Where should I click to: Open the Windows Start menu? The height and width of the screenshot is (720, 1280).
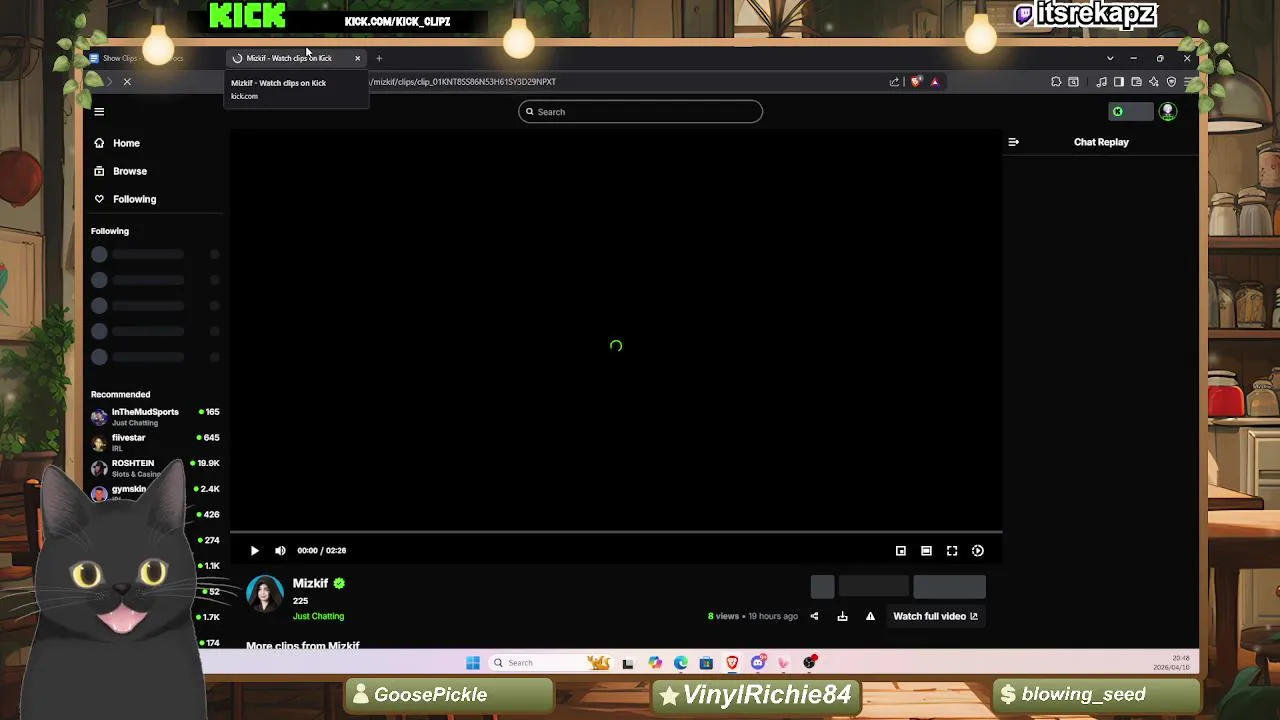pos(473,663)
